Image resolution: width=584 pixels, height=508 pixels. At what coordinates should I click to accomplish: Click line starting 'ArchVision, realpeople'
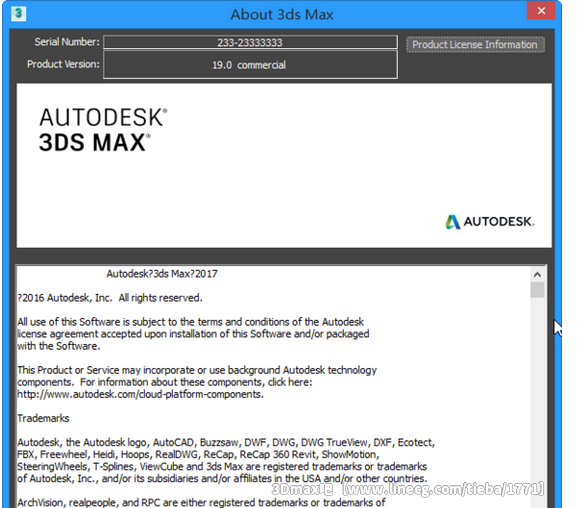201,502
